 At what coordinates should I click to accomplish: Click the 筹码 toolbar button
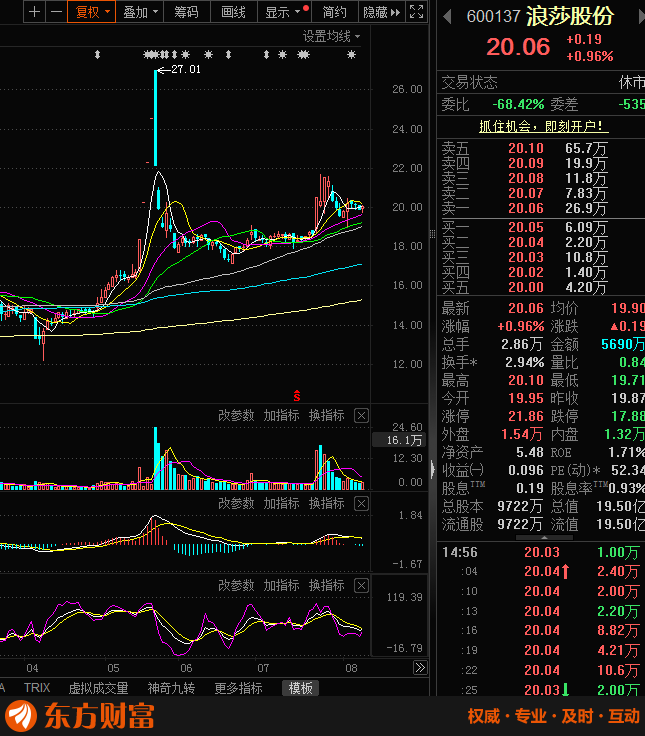tap(187, 12)
